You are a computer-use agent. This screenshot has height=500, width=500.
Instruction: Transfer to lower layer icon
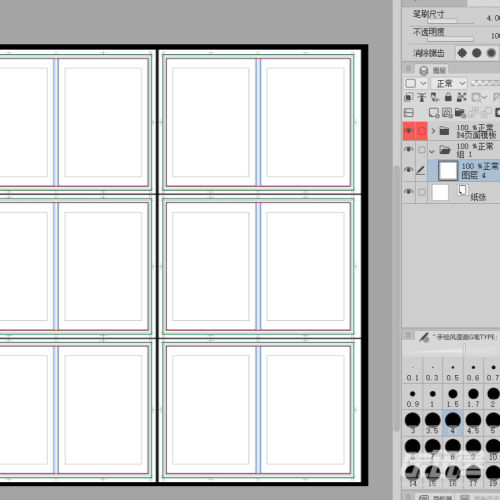pos(474,113)
